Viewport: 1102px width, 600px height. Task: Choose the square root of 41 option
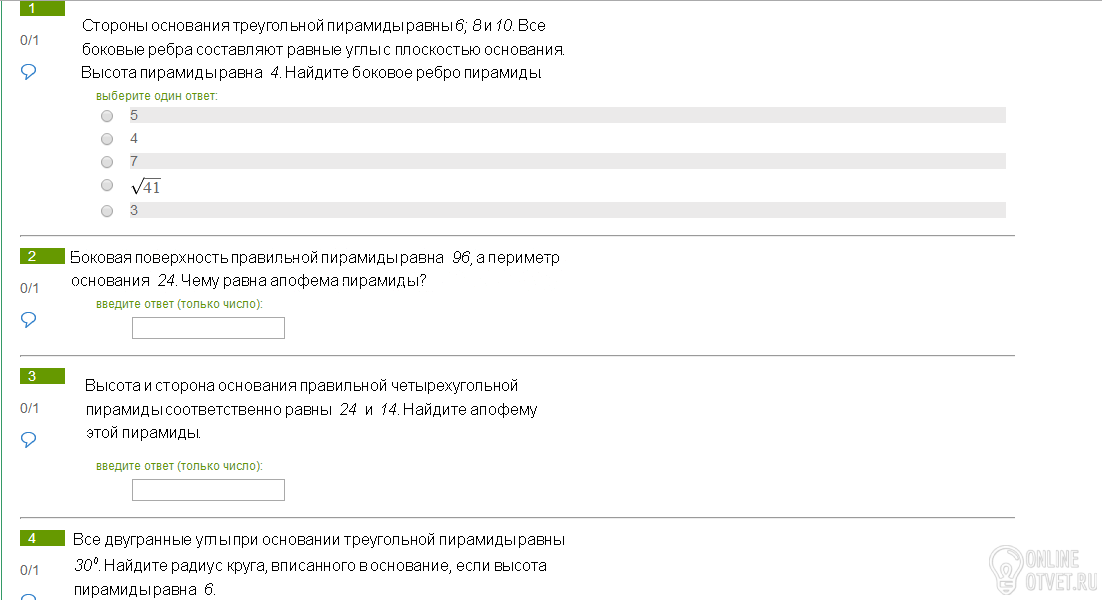(x=107, y=185)
